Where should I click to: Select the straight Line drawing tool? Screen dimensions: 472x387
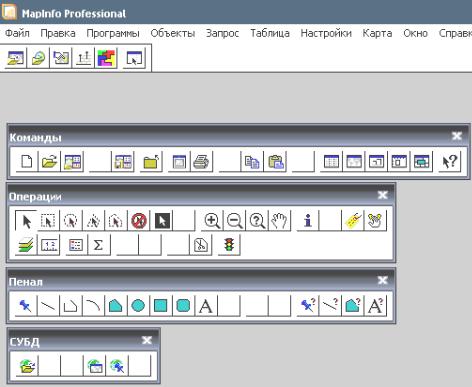[x=49, y=306]
